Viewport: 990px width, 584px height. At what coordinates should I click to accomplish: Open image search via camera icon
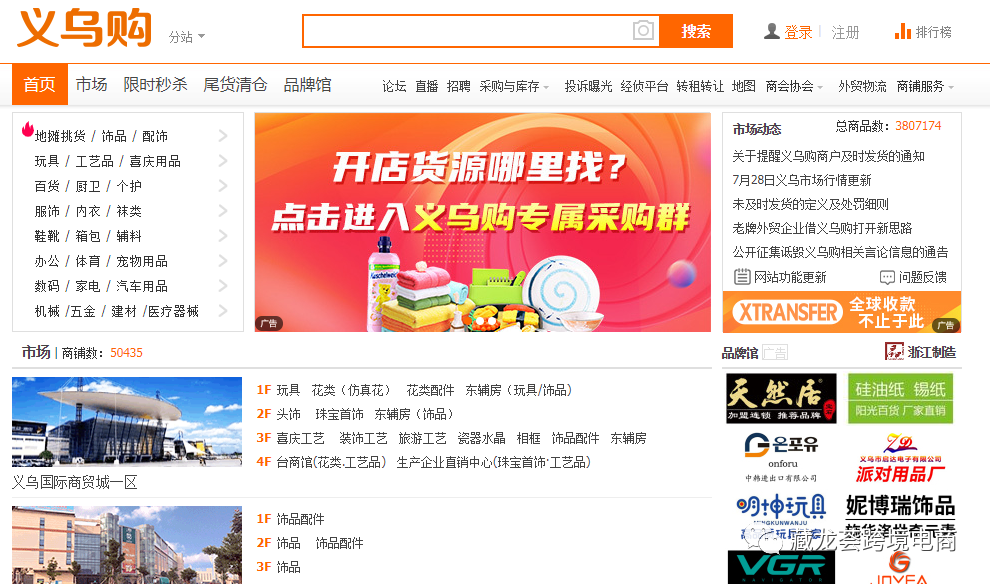tap(643, 30)
